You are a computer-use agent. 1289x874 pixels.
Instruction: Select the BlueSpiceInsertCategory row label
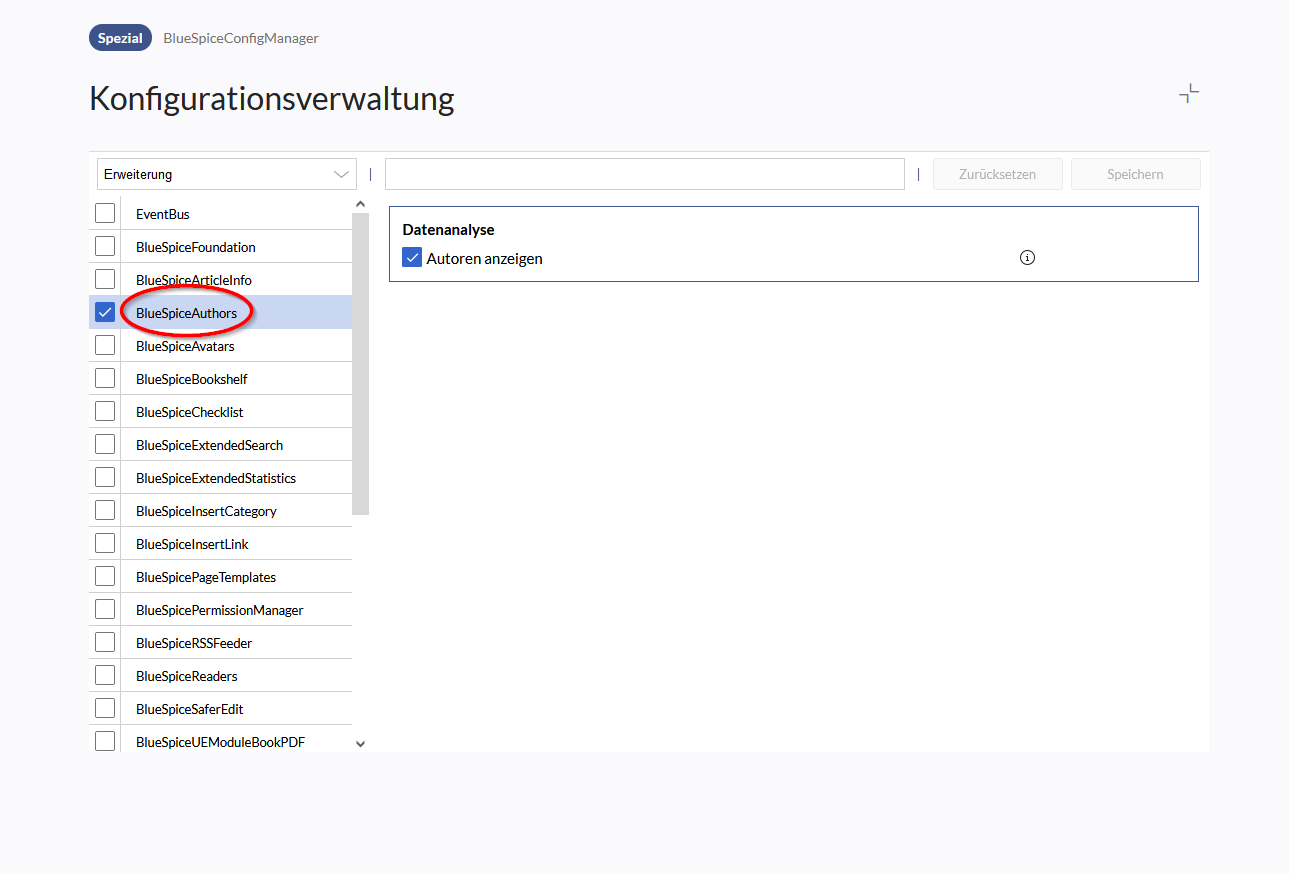(206, 511)
